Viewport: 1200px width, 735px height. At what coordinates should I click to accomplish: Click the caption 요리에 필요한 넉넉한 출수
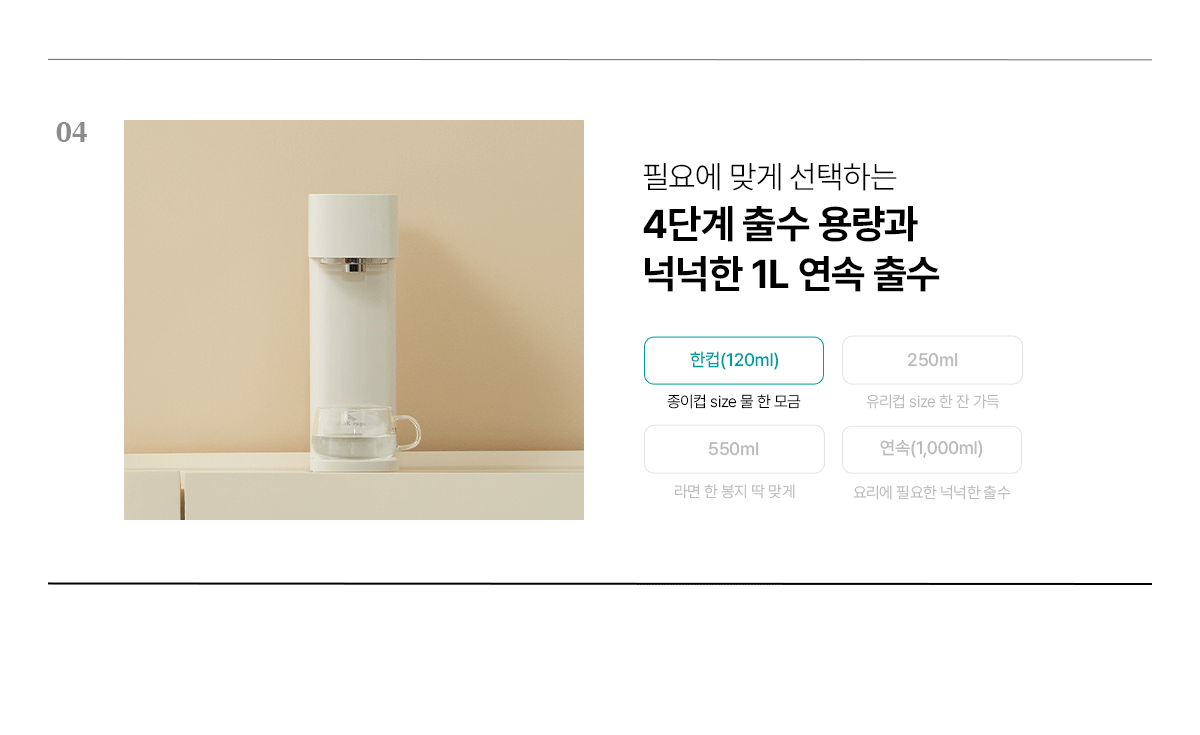[x=932, y=493]
